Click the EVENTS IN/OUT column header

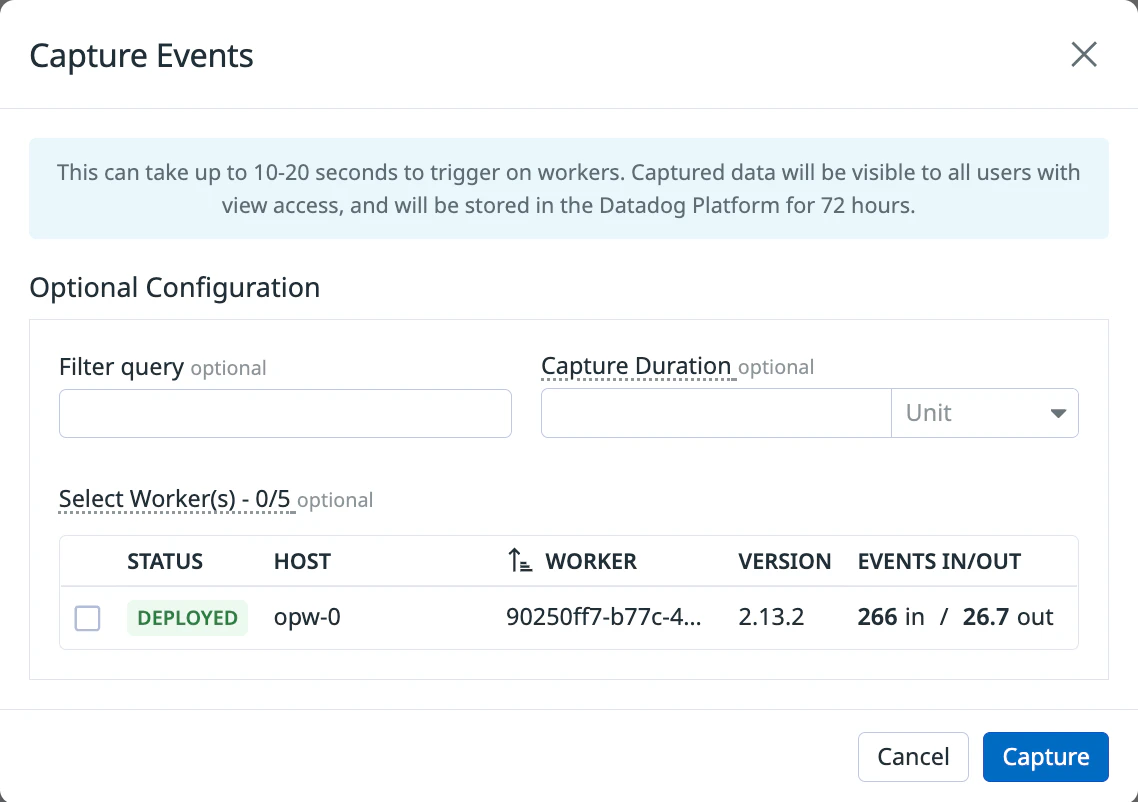click(939, 562)
